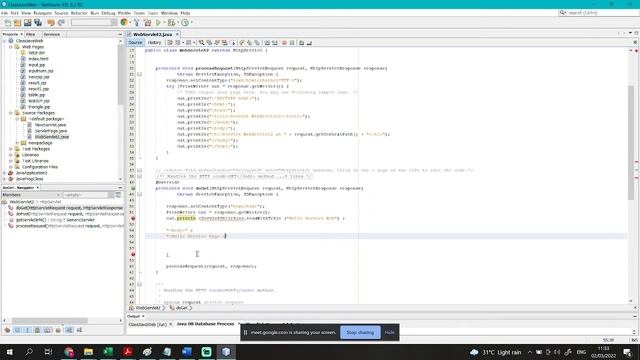Click the Uncomment icon in editor toolbar
Image resolution: width=640 pixels, height=360 pixels.
pyautogui.click(x=309, y=42)
